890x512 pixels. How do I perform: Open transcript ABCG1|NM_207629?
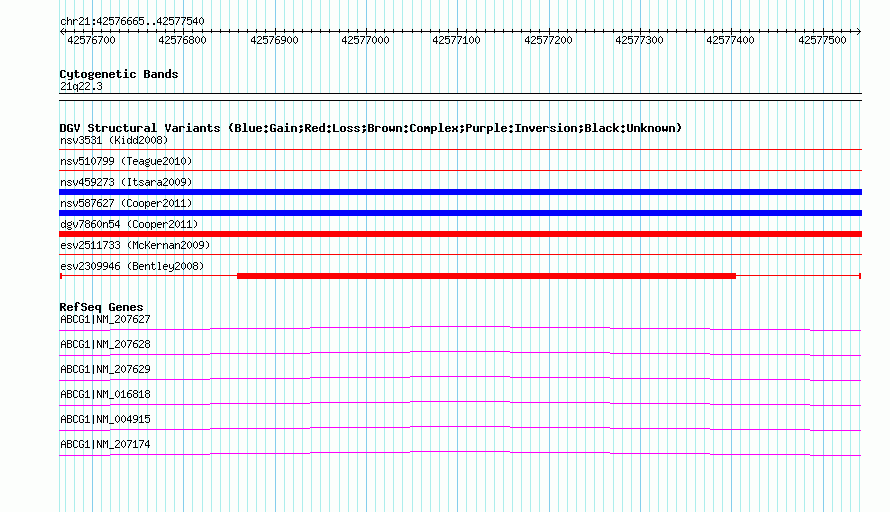[105, 370]
